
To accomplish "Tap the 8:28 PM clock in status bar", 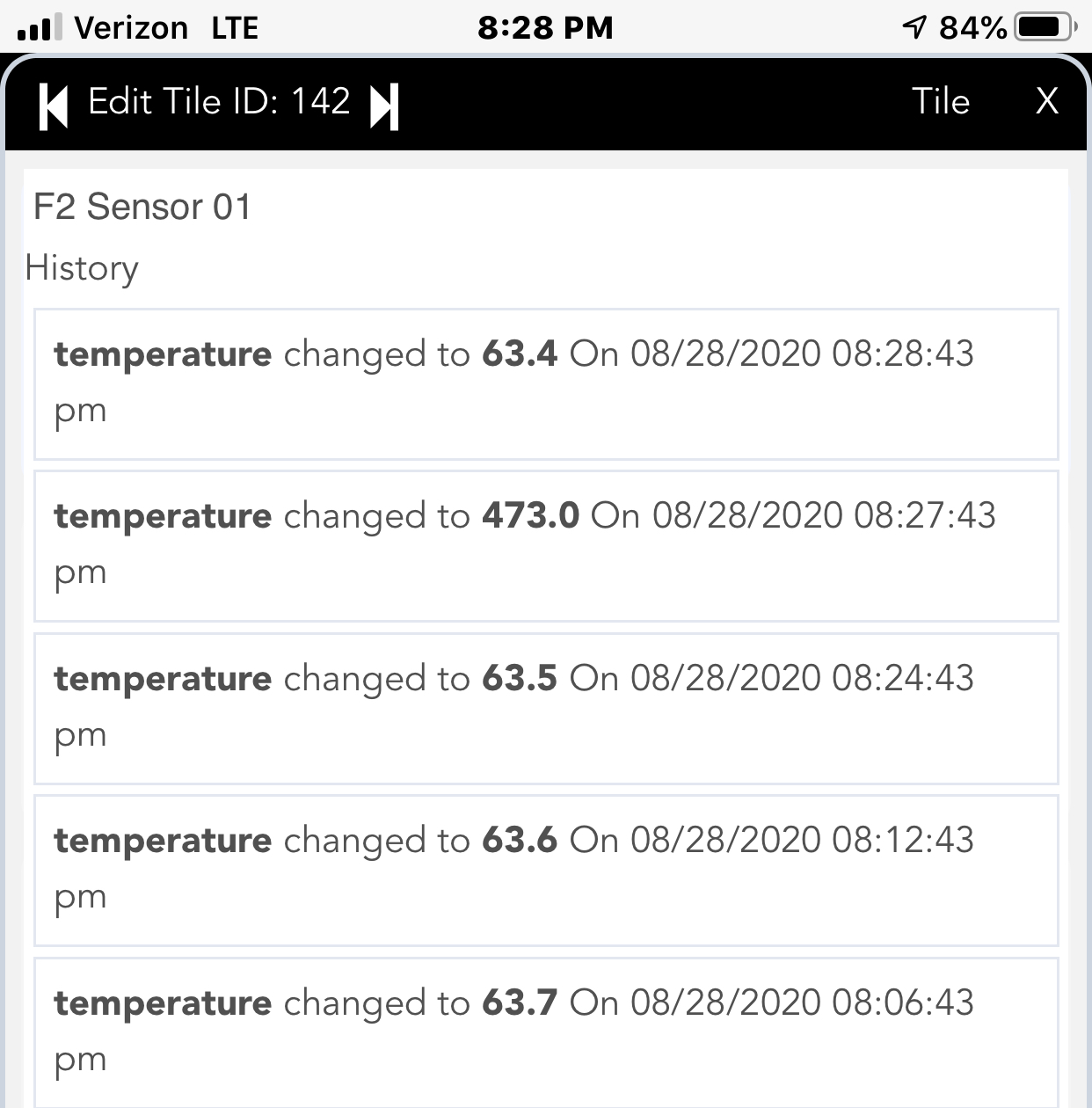I will pos(545,28).
